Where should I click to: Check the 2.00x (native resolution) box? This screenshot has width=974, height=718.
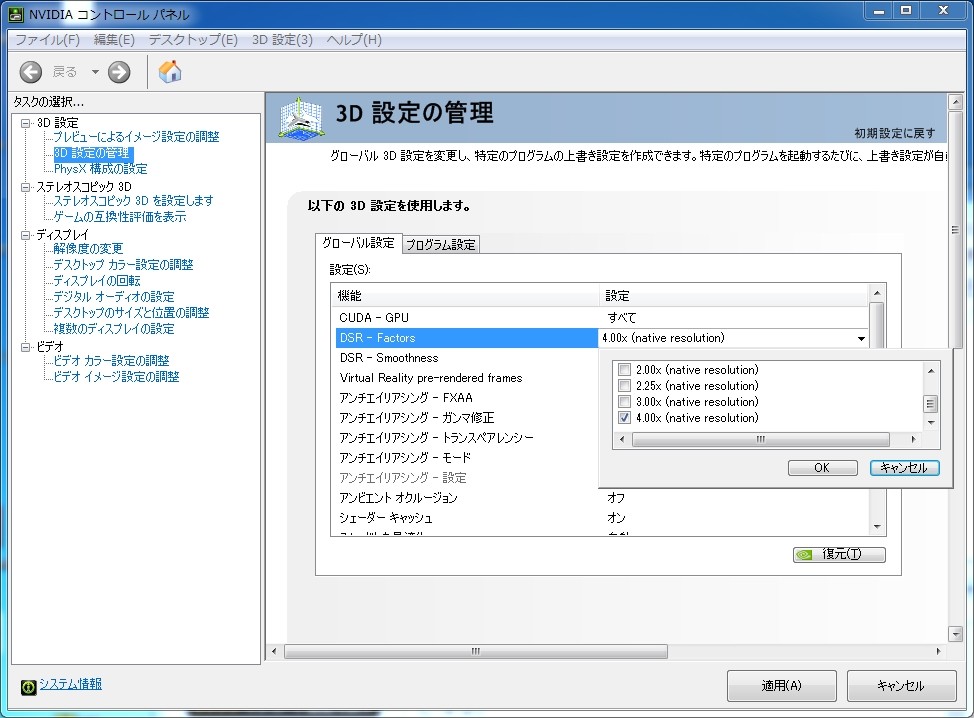[625, 370]
